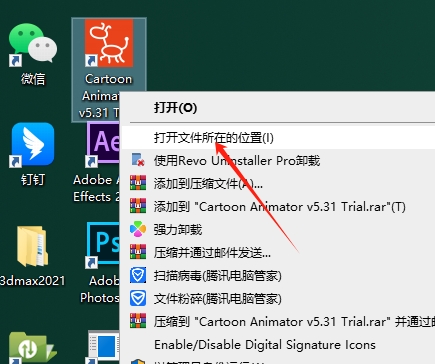
Task: Choose 打开文件所在的位置(I) menu entry
Action: 277,138
